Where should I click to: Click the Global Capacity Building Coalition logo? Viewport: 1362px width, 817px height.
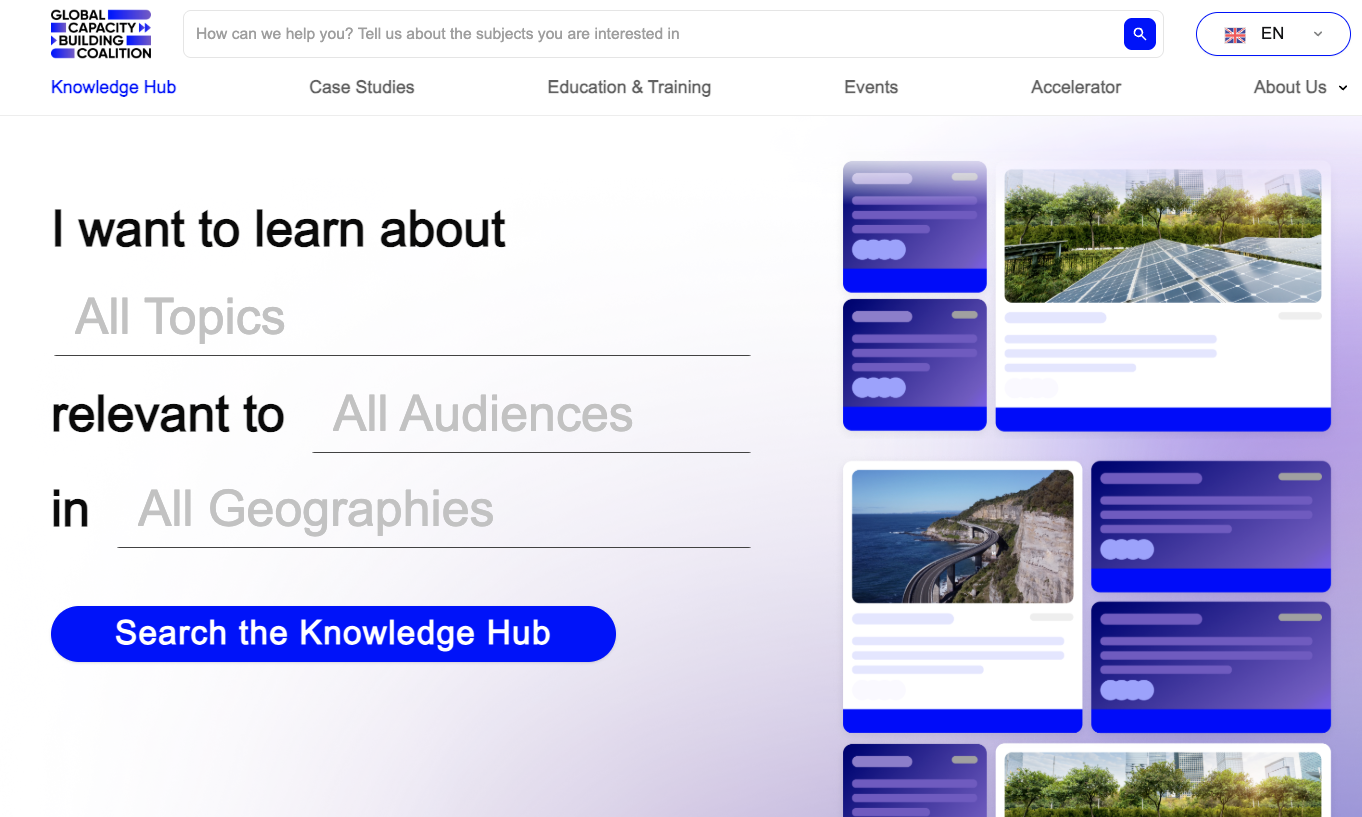point(101,33)
